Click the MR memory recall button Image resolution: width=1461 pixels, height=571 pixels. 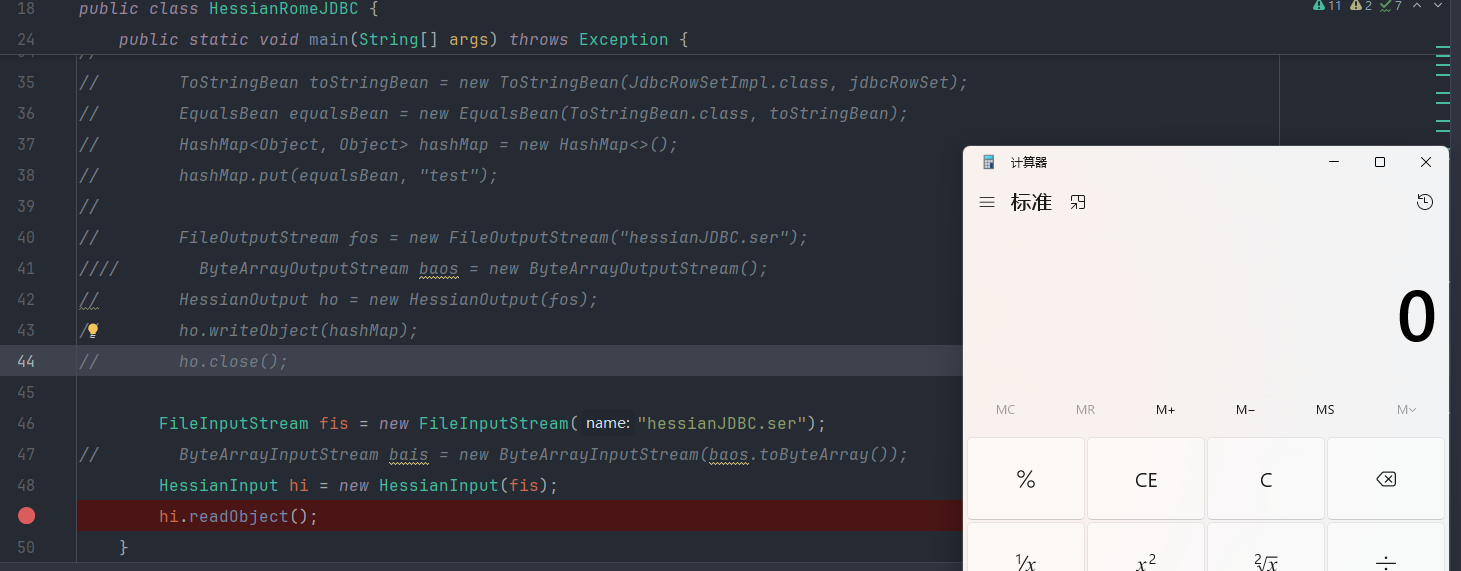(x=1085, y=410)
